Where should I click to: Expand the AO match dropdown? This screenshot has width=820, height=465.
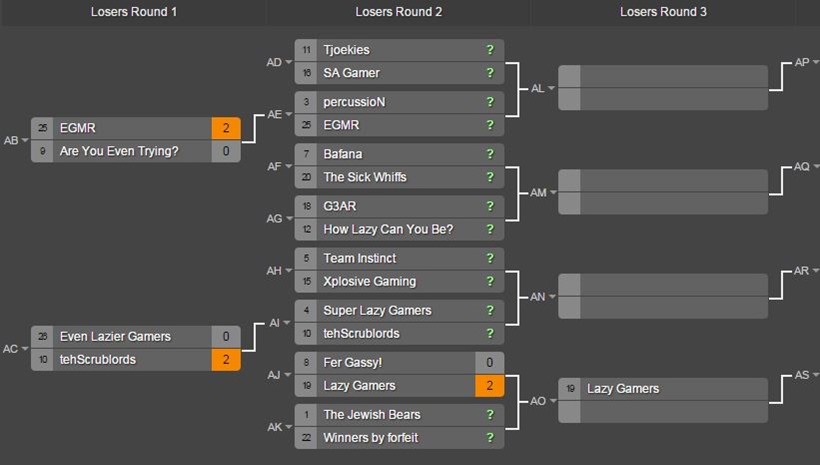click(x=553, y=401)
